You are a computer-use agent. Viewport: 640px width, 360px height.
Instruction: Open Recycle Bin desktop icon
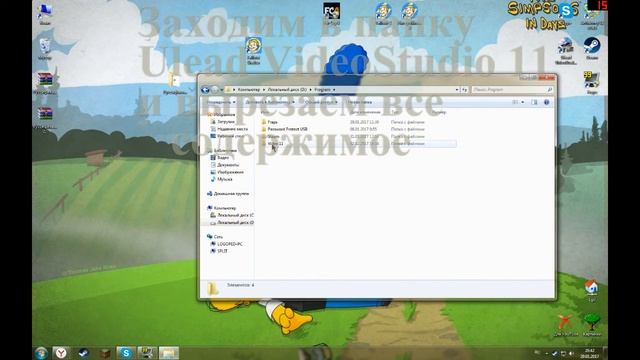(x=44, y=49)
